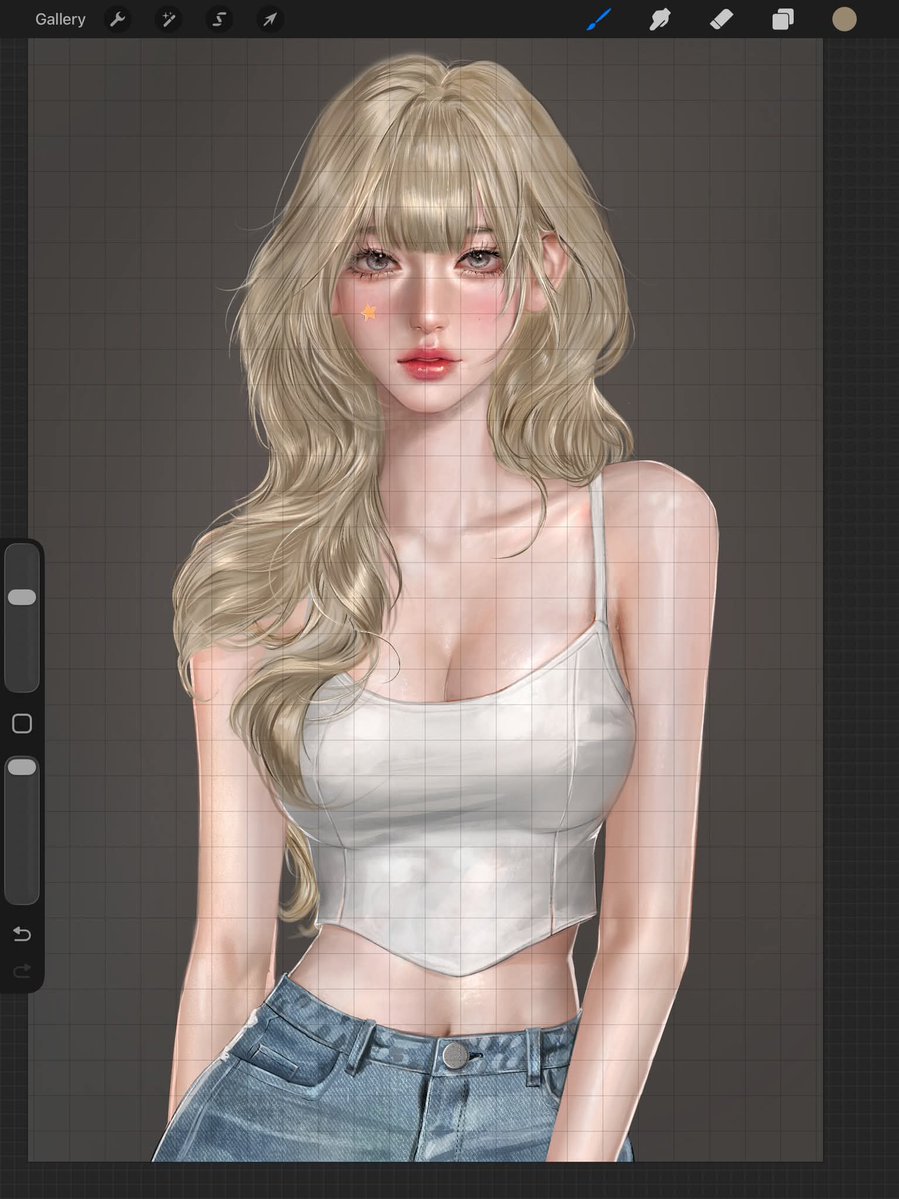
Task: Select the Eraser tool
Action: point(722,19)
